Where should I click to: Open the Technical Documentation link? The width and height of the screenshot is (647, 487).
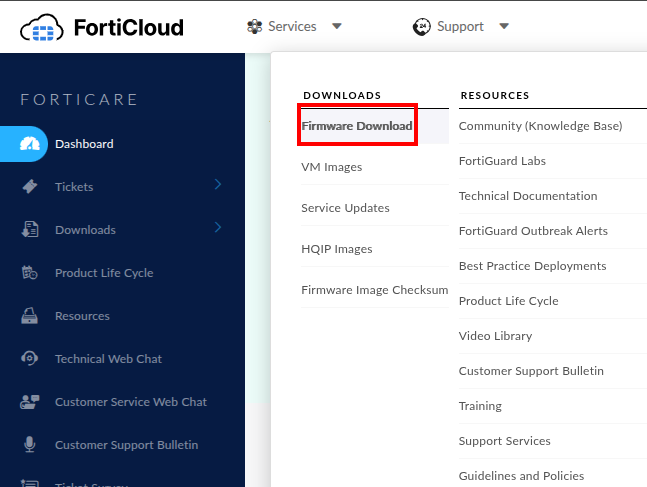click(528, 196)
